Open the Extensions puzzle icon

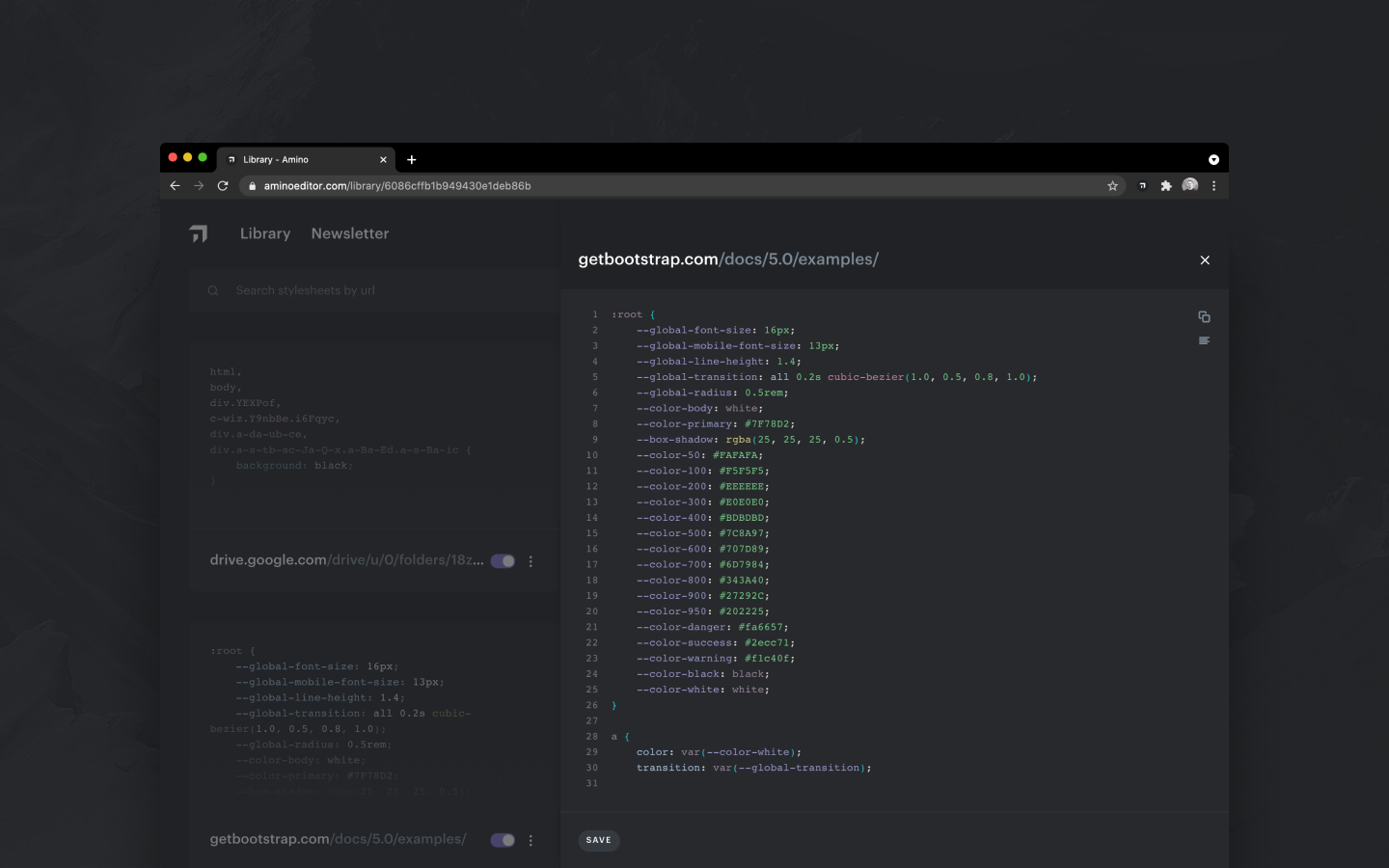pyautogui.click(x=1166, y=186)
